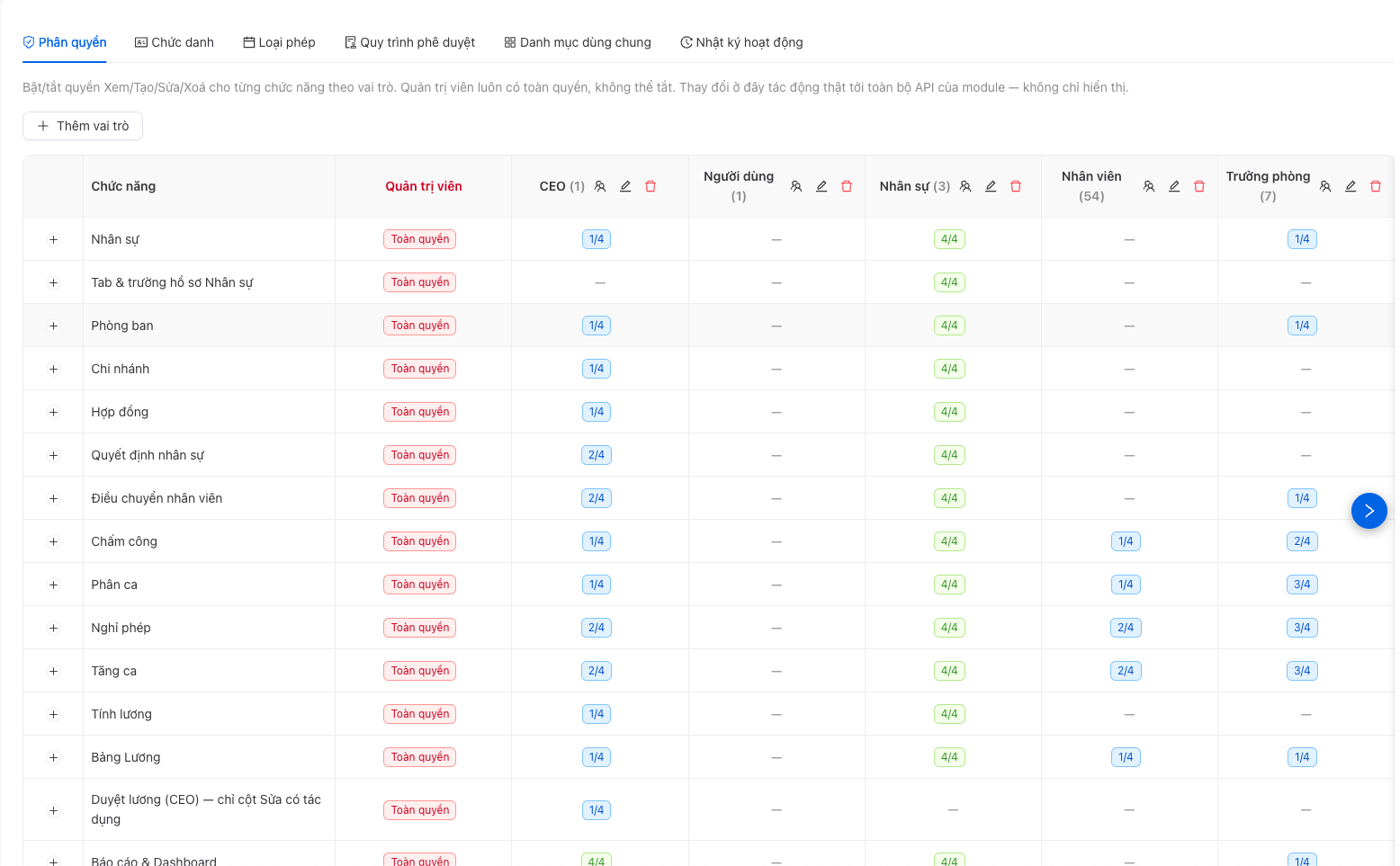Viewport: 1400px width, 866px height.
Task: Click Nhân viên 1/4 badge in Bảng Lương row
Action: tap(1126, 757)
